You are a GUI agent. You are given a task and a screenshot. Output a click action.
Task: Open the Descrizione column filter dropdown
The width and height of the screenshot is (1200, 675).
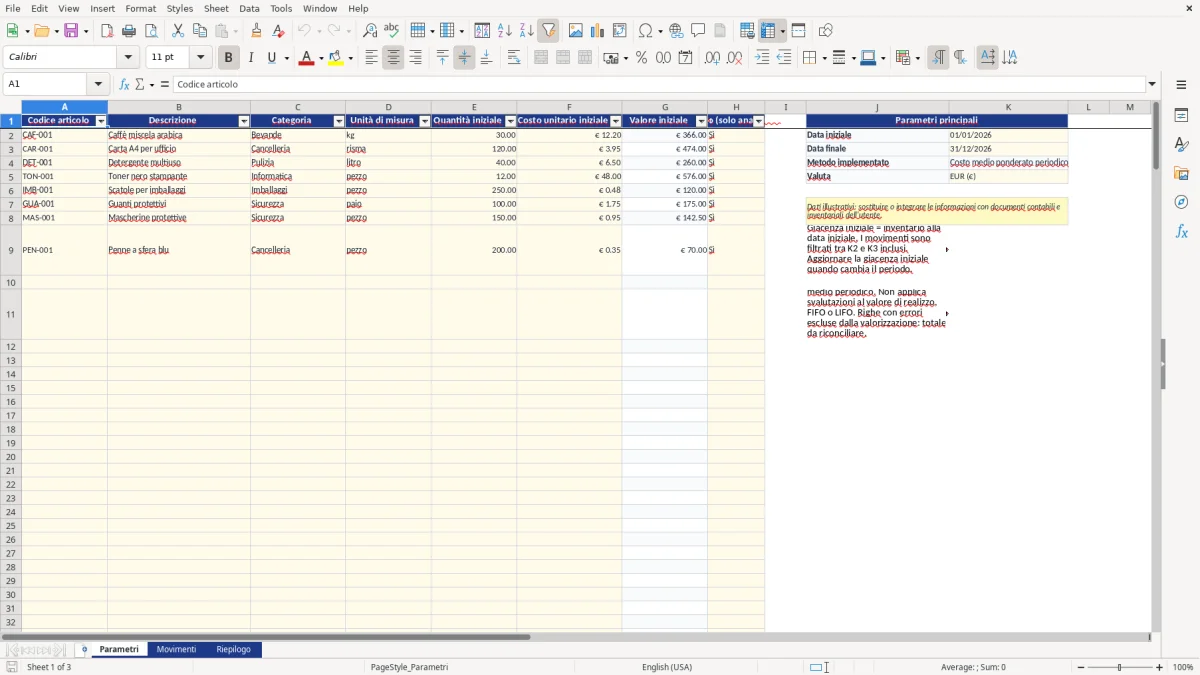pyautogui.click(x=244, y=121)
